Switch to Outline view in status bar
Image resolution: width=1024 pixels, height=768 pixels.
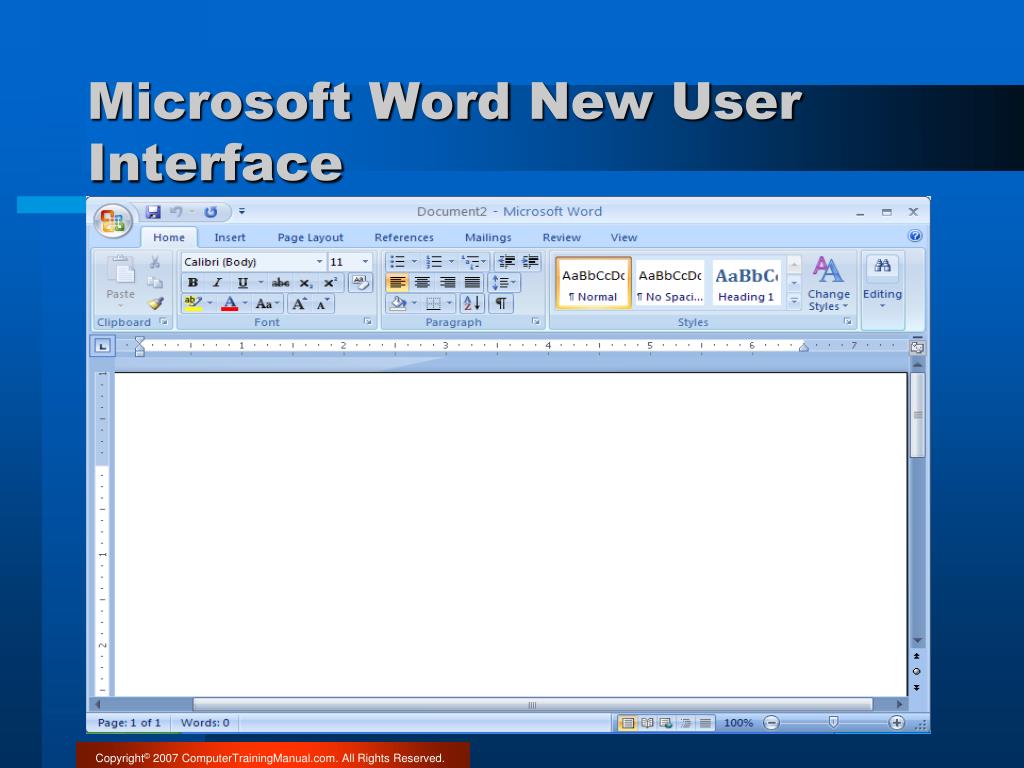686,723
